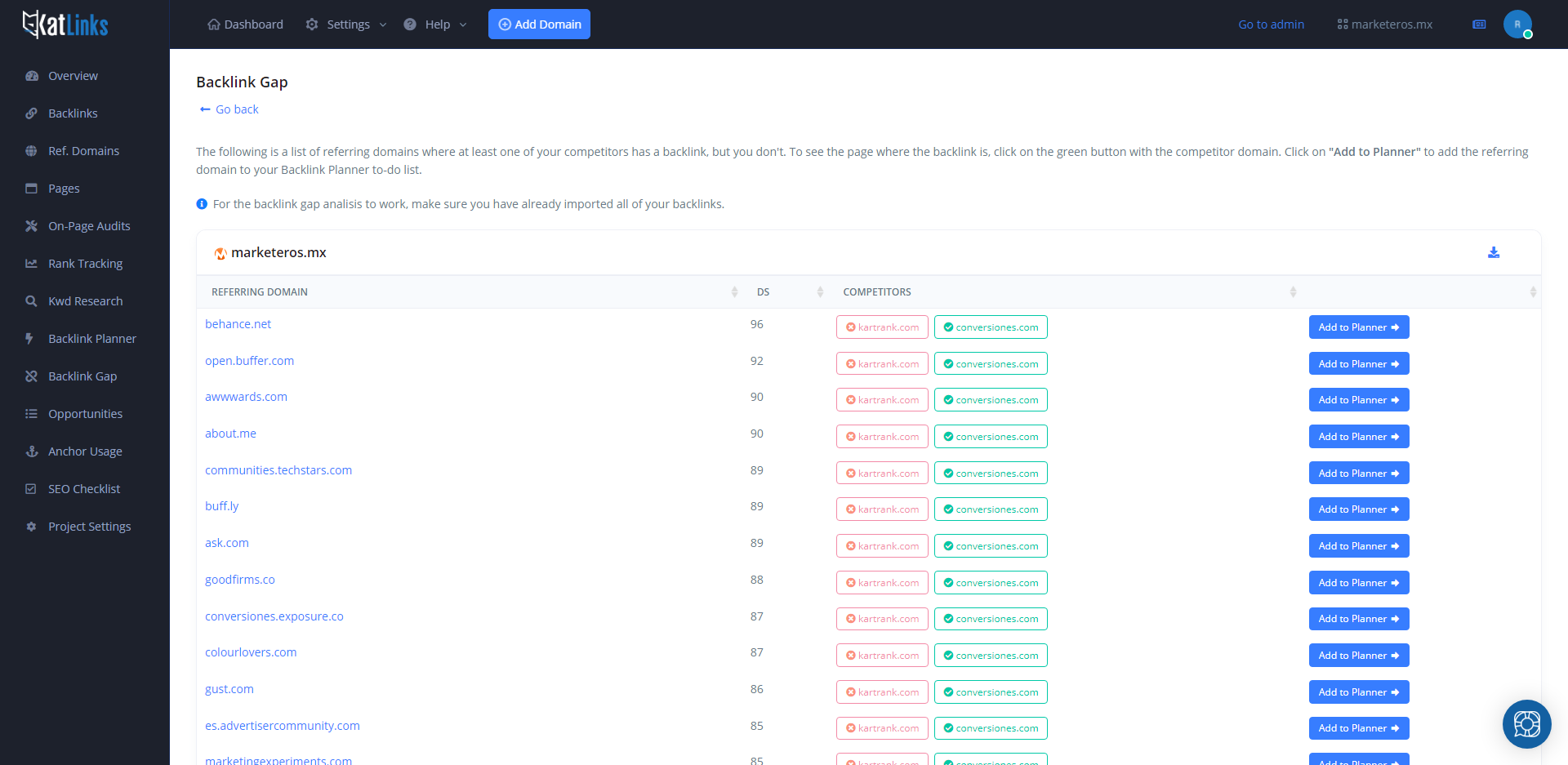The height and width of the screenshot is (765, 1568).
Task: Open the Dashboard menu item
Action: tap(245, 24)
